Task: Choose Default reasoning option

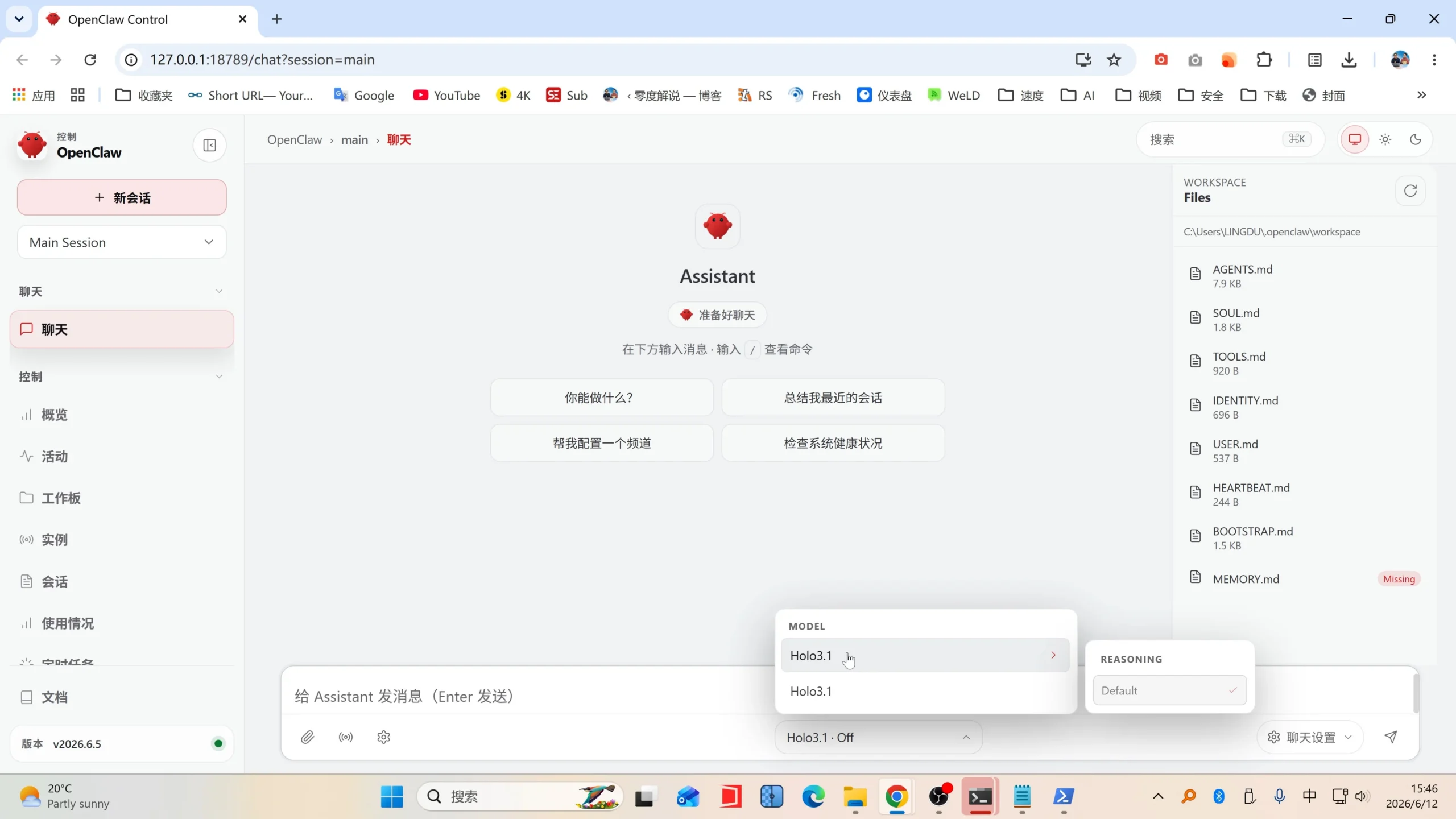Action: coord(1169,690)
